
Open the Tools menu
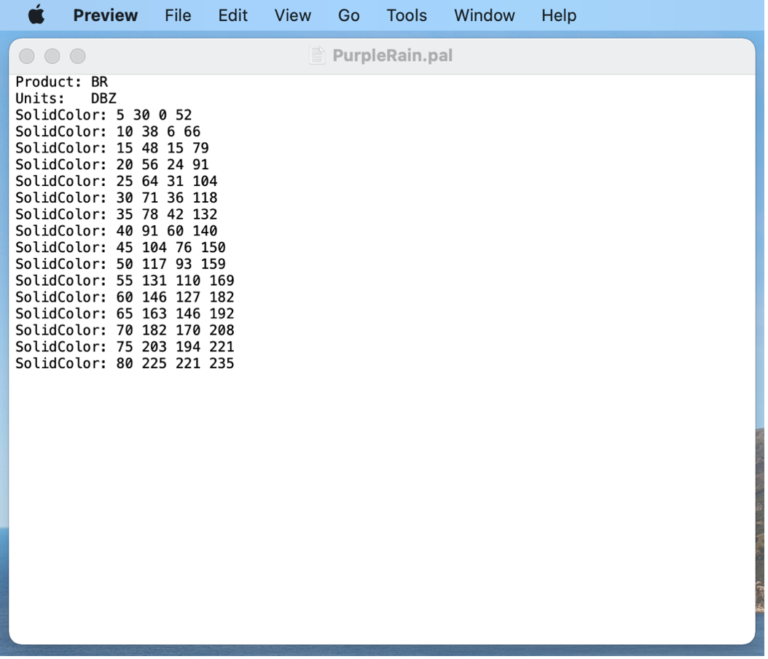(407, 15)
